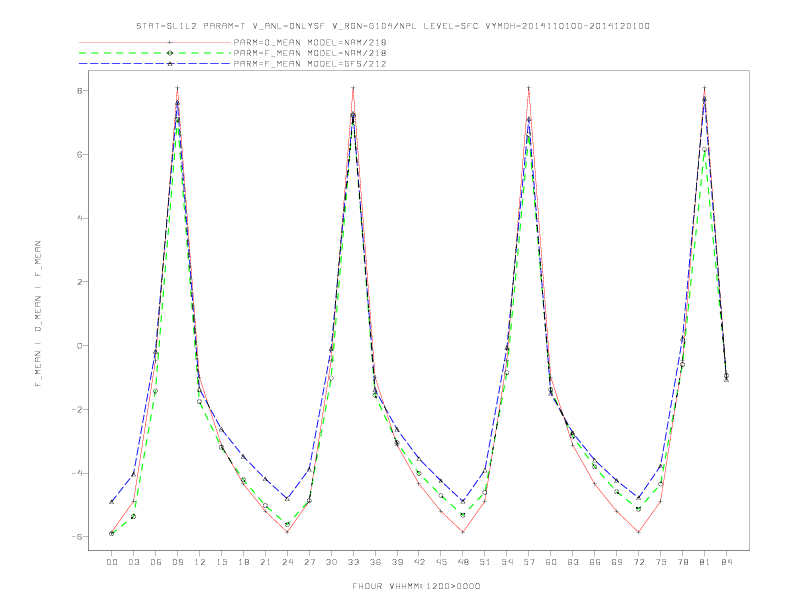Image resolution: width=792 pixels, height=612 pixels.
Task: Click the x-axis tick label 84
Action: (726, 562)
